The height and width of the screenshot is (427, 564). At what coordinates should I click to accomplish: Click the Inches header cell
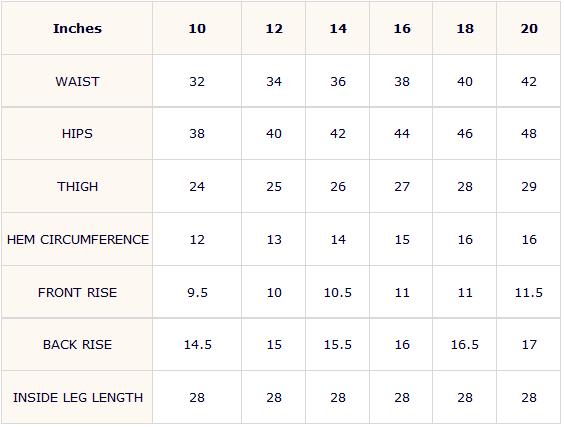click(x=77, y=28)
